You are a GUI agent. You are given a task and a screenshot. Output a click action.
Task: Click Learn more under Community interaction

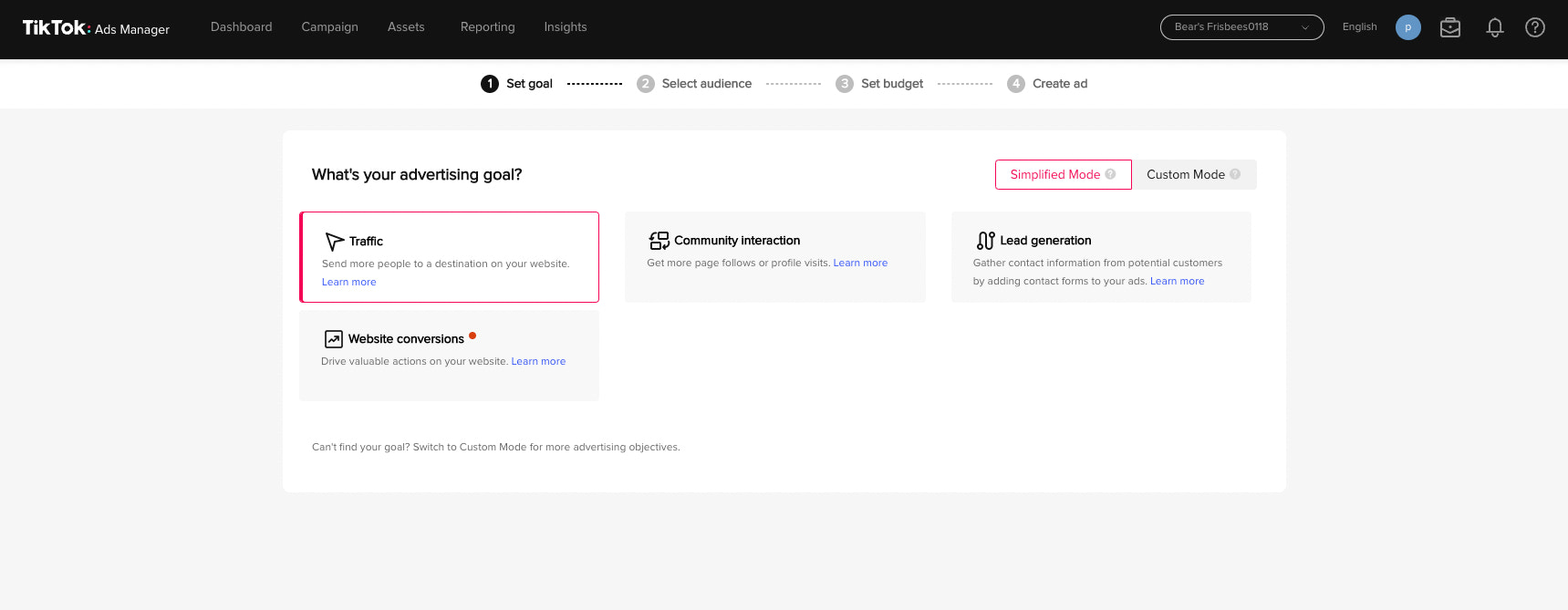pos(860,263)
